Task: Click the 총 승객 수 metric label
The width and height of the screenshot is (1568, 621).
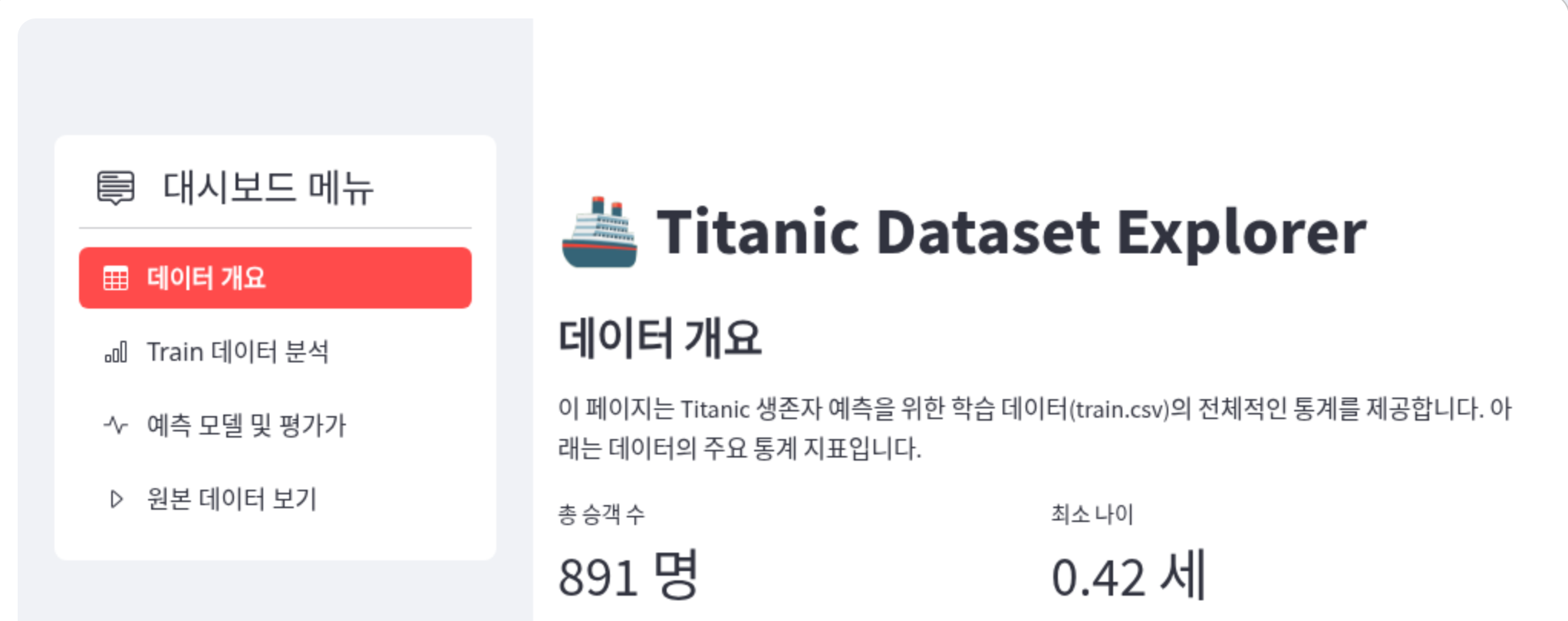Action: click(x=601, y=514)
